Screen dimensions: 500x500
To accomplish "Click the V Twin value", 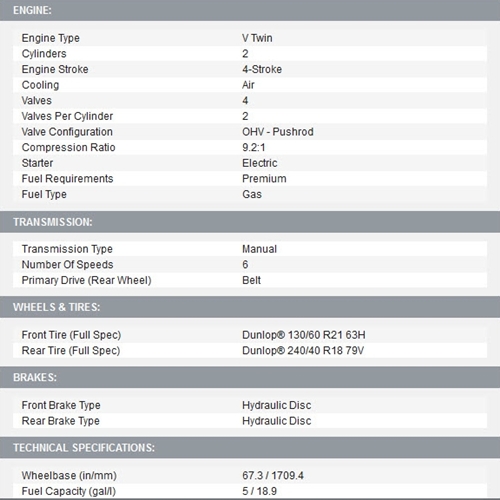I will tap(257, 38).
